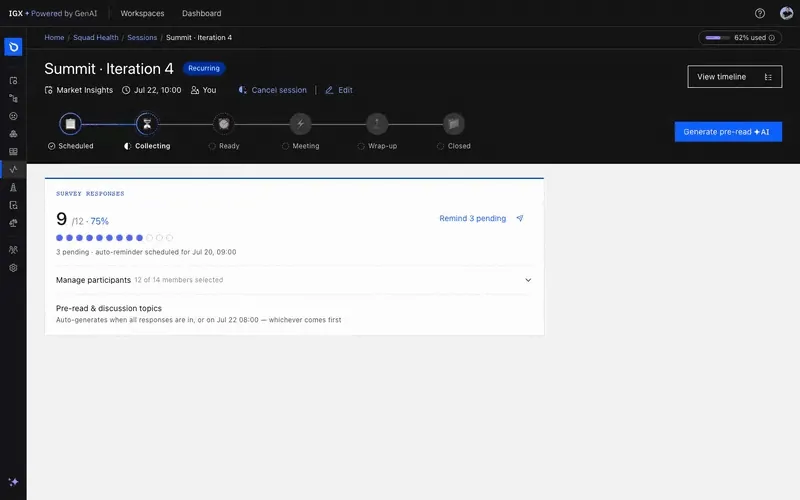Click the Closed status label

(x=459, y=146)
